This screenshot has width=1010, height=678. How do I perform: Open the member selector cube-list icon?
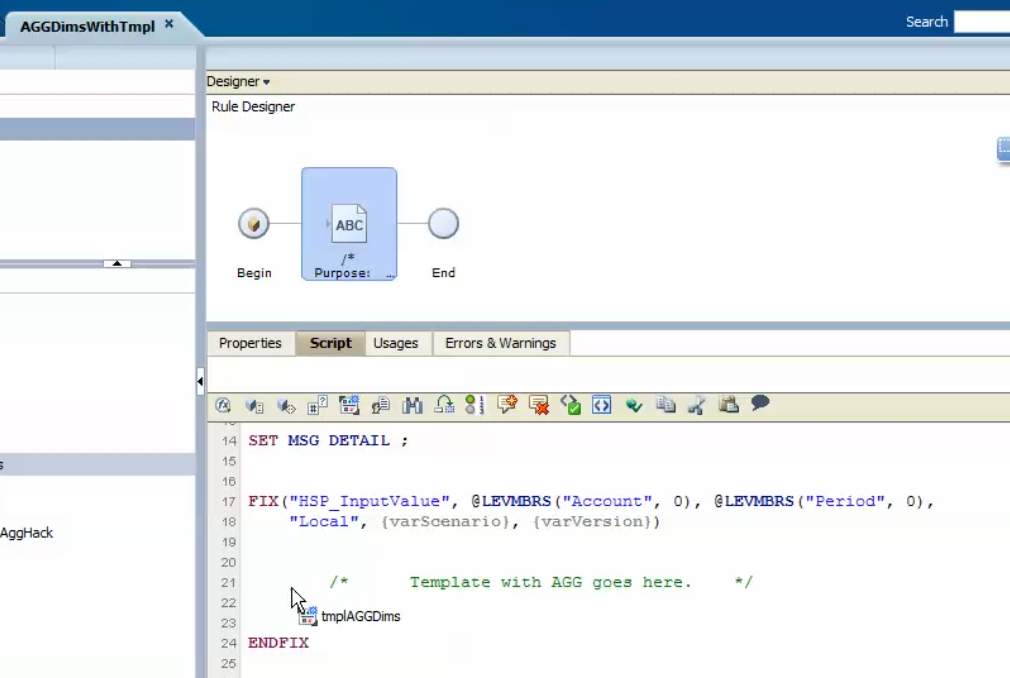point(254,405)
